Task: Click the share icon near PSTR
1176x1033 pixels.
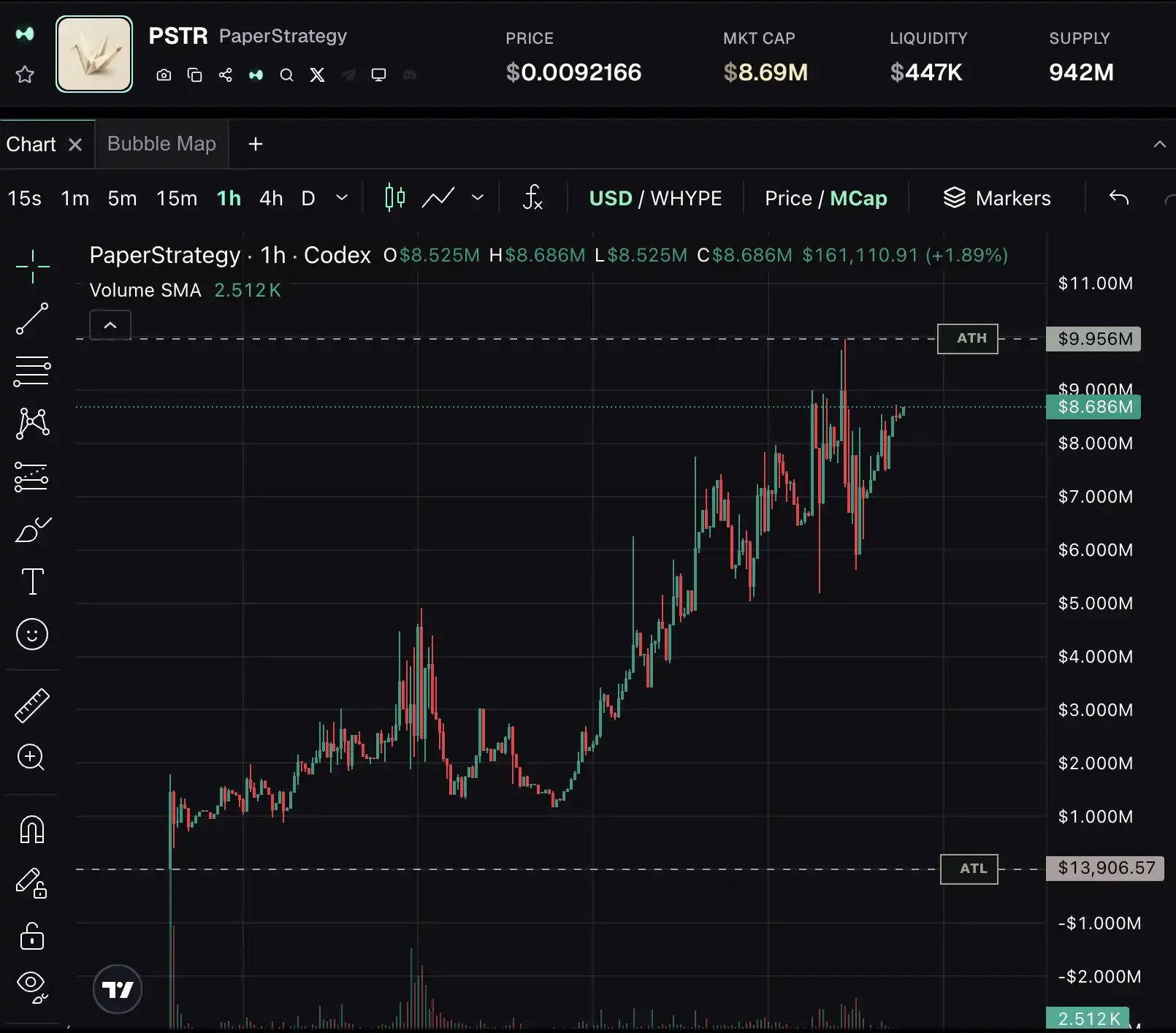Action: pos(225,75)
